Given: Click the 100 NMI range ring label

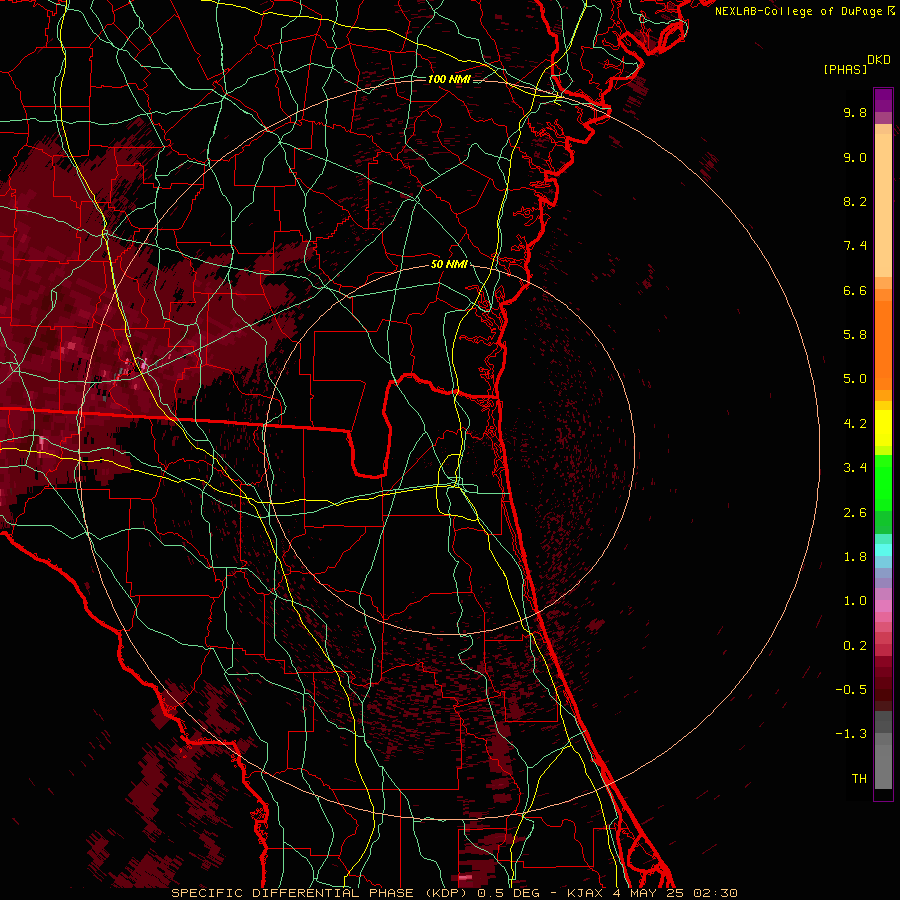Looking at the screenshot, I should [449, 79].
